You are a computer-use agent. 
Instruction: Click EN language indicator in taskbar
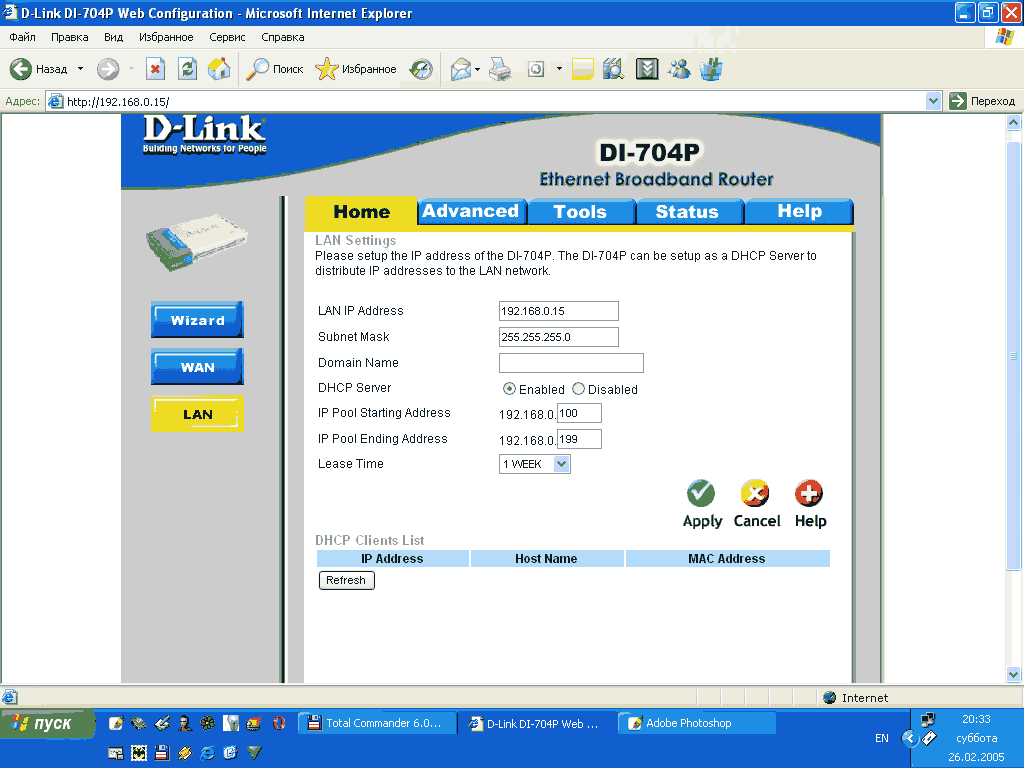(x=882, y=738)
